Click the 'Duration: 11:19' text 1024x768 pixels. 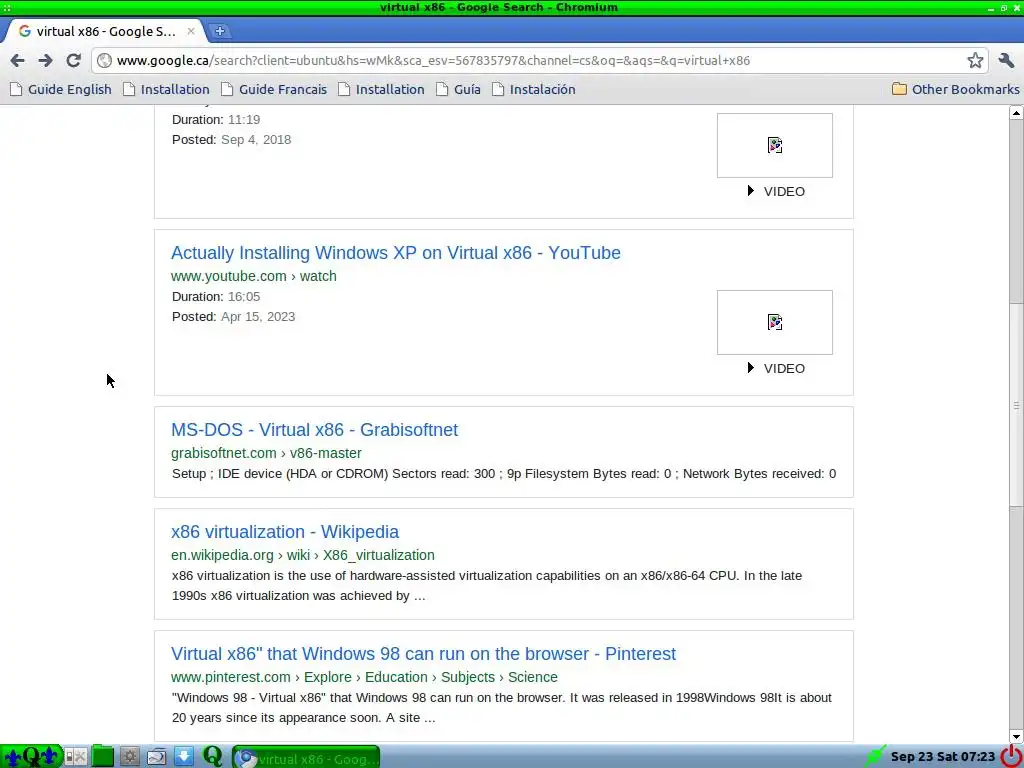click(216, 120)
